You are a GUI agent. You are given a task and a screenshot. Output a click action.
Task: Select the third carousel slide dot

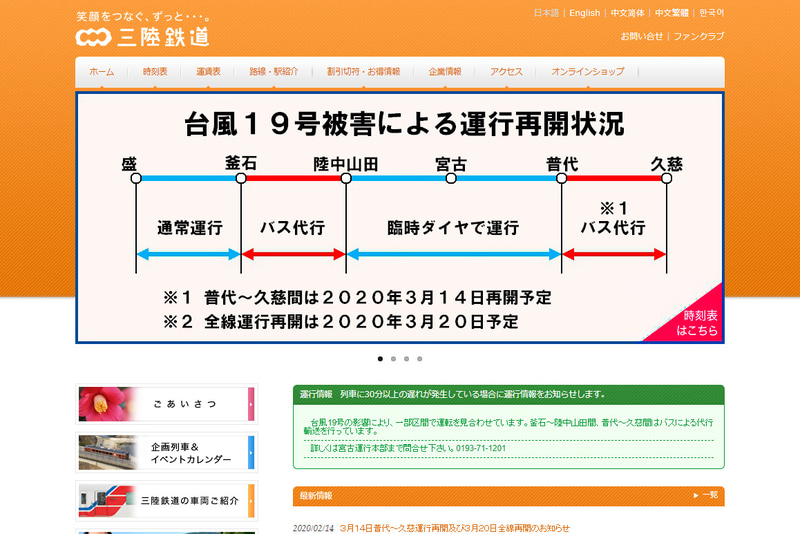pos(407,359)
